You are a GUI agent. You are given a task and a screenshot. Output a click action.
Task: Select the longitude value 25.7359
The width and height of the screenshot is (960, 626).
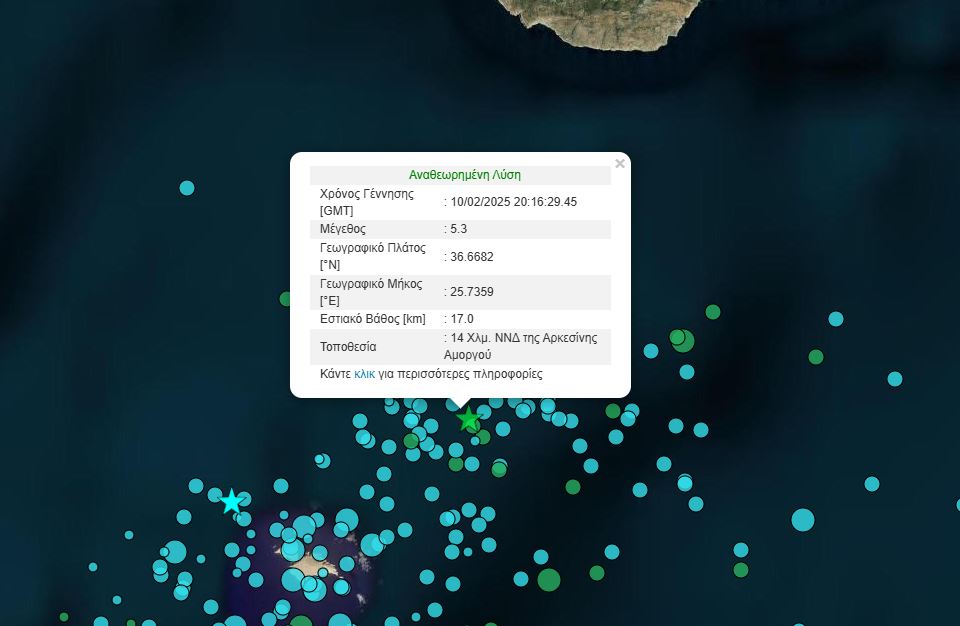click(472, 292)
